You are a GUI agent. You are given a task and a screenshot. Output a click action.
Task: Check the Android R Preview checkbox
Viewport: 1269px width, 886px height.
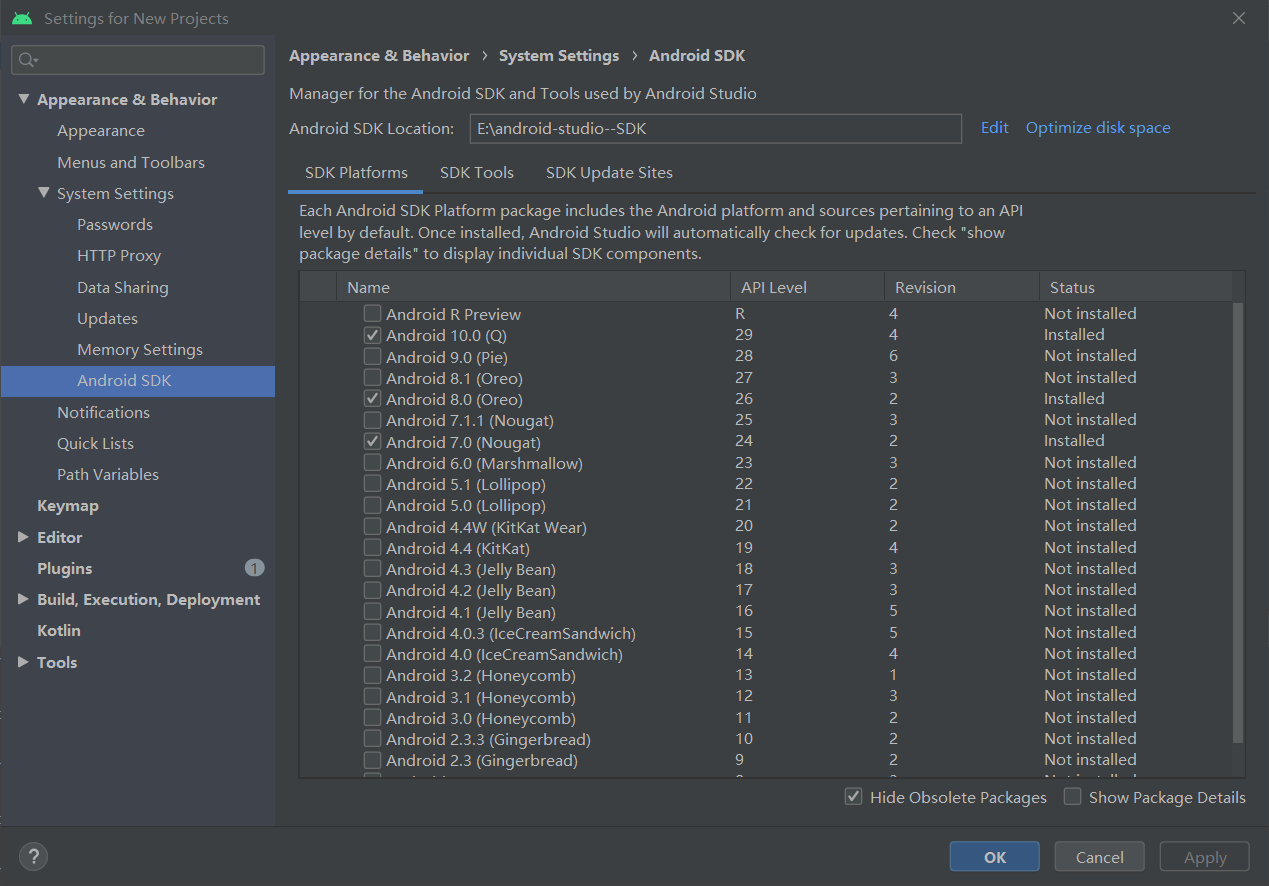372,314
